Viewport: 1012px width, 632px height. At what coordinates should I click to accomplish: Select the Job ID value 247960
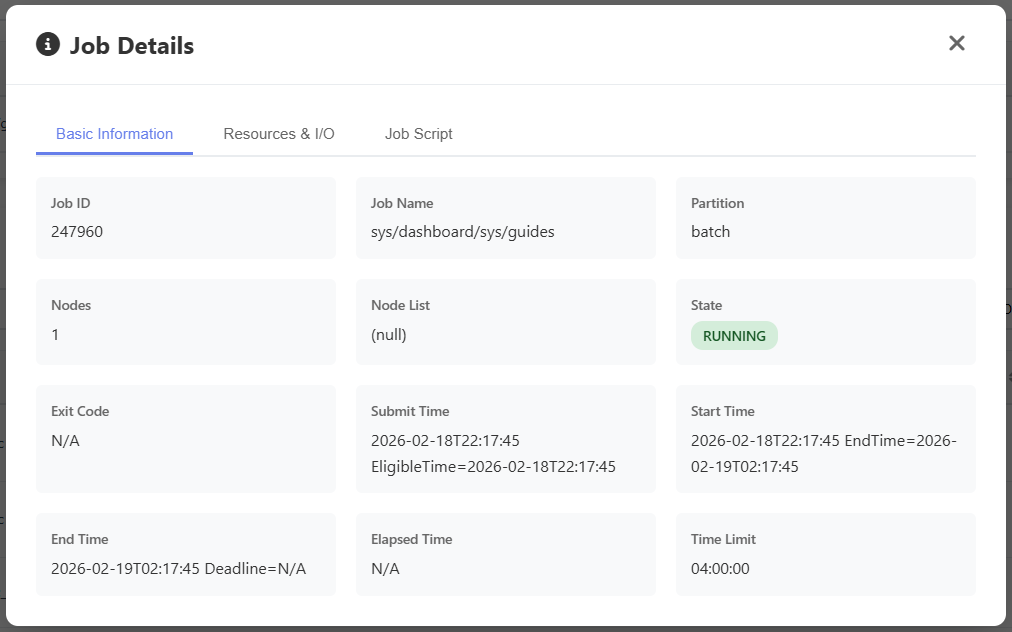pos(77,232)
